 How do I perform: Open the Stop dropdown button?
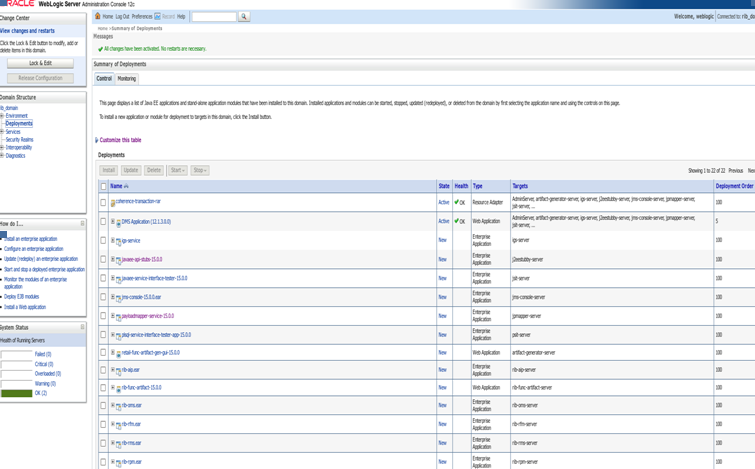click(200, 170)
